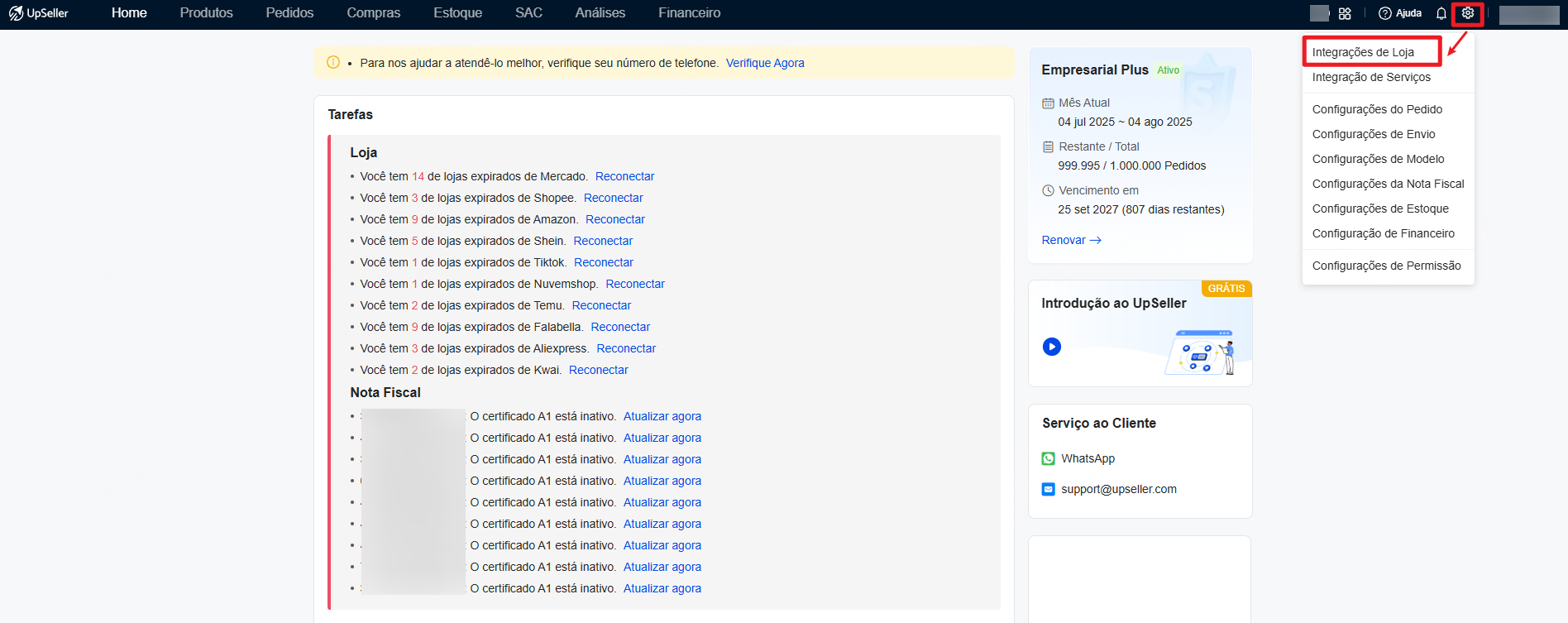Click the yellow info icon in phone notice
This screenshot has width=1568, height=623.
[x=333, y=62]
